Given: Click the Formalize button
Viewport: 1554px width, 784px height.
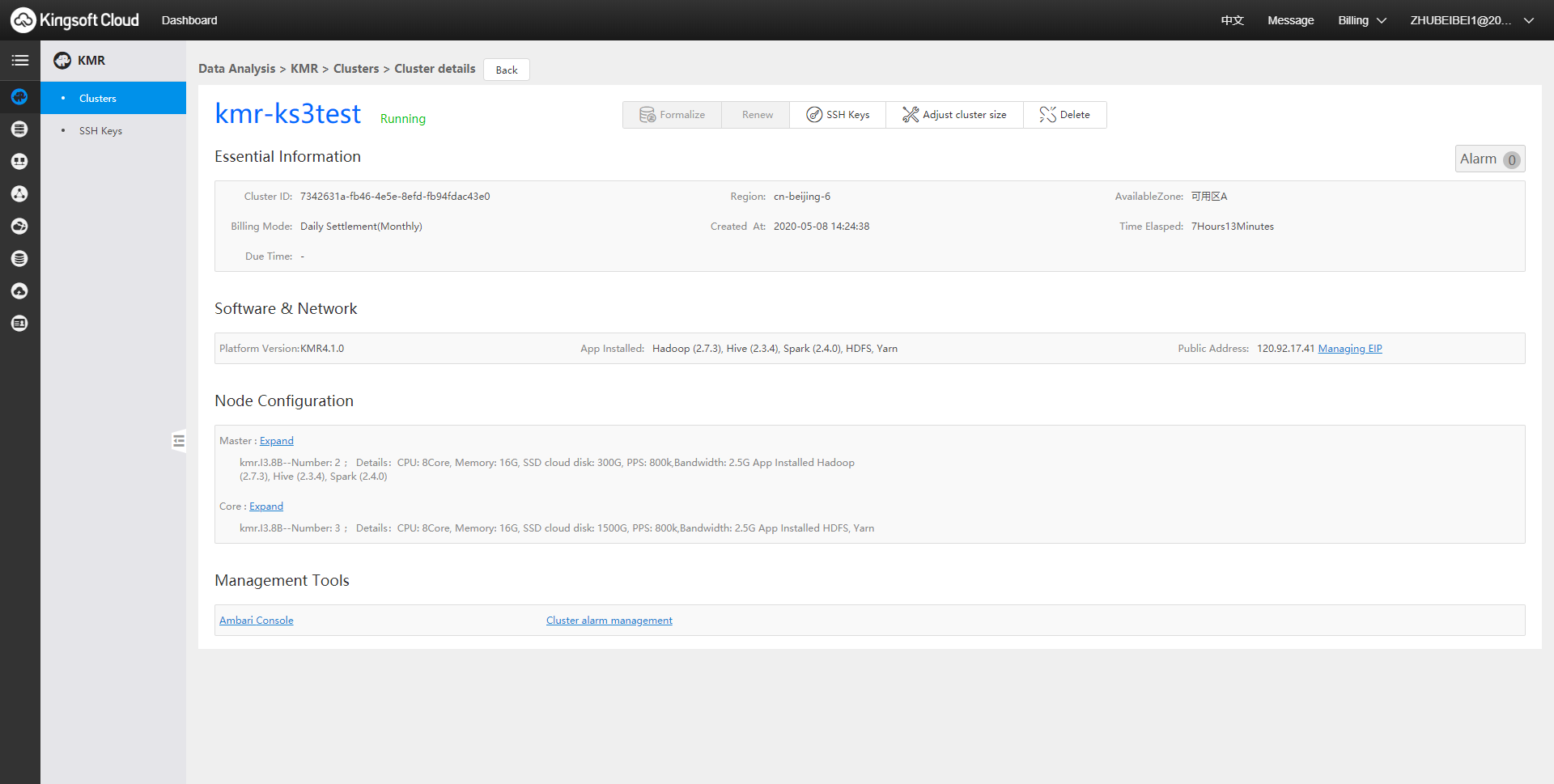Looking at the screenshot, I should click(672, 115).
